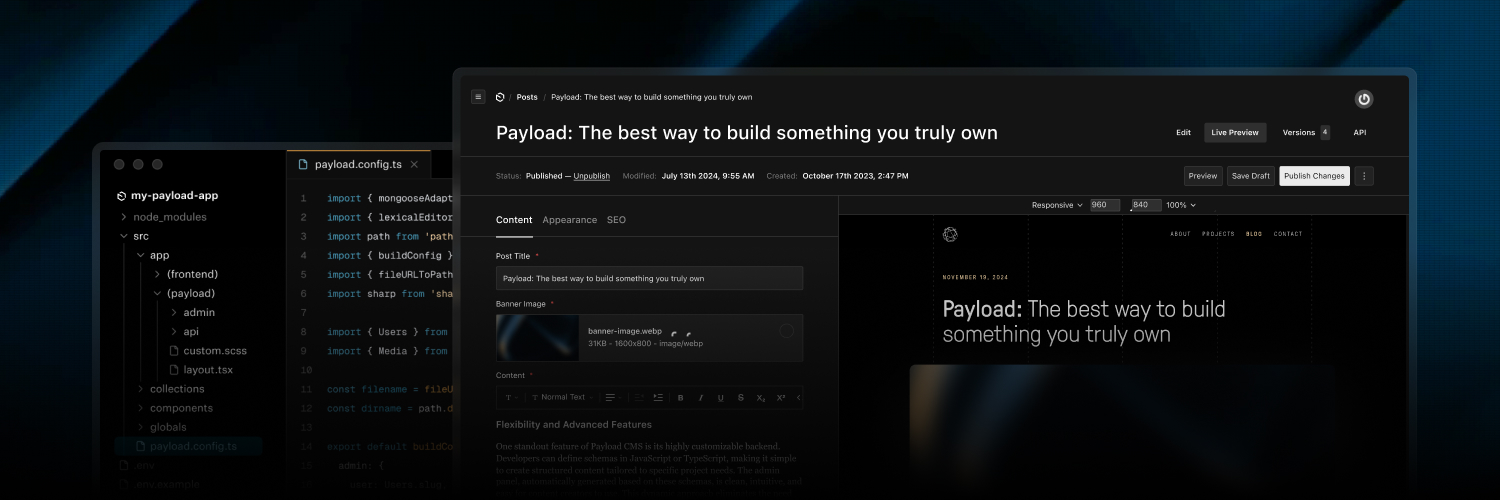Open the hamburger navigation menu
Image resolution: width=1500 pixels, height=500 pixels.
tap(478, 97)
